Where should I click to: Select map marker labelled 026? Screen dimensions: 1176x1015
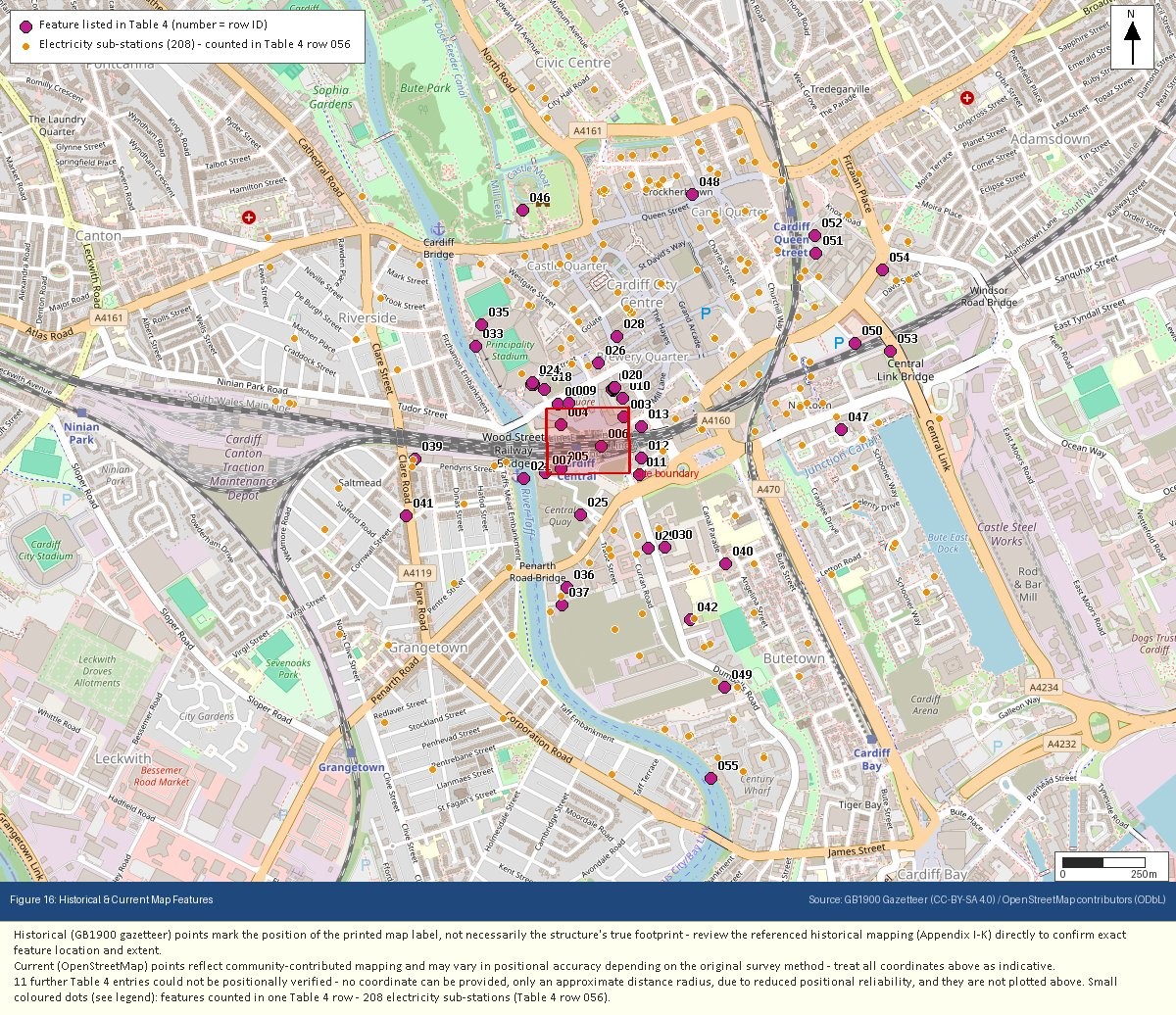click(x=598, y=362)
